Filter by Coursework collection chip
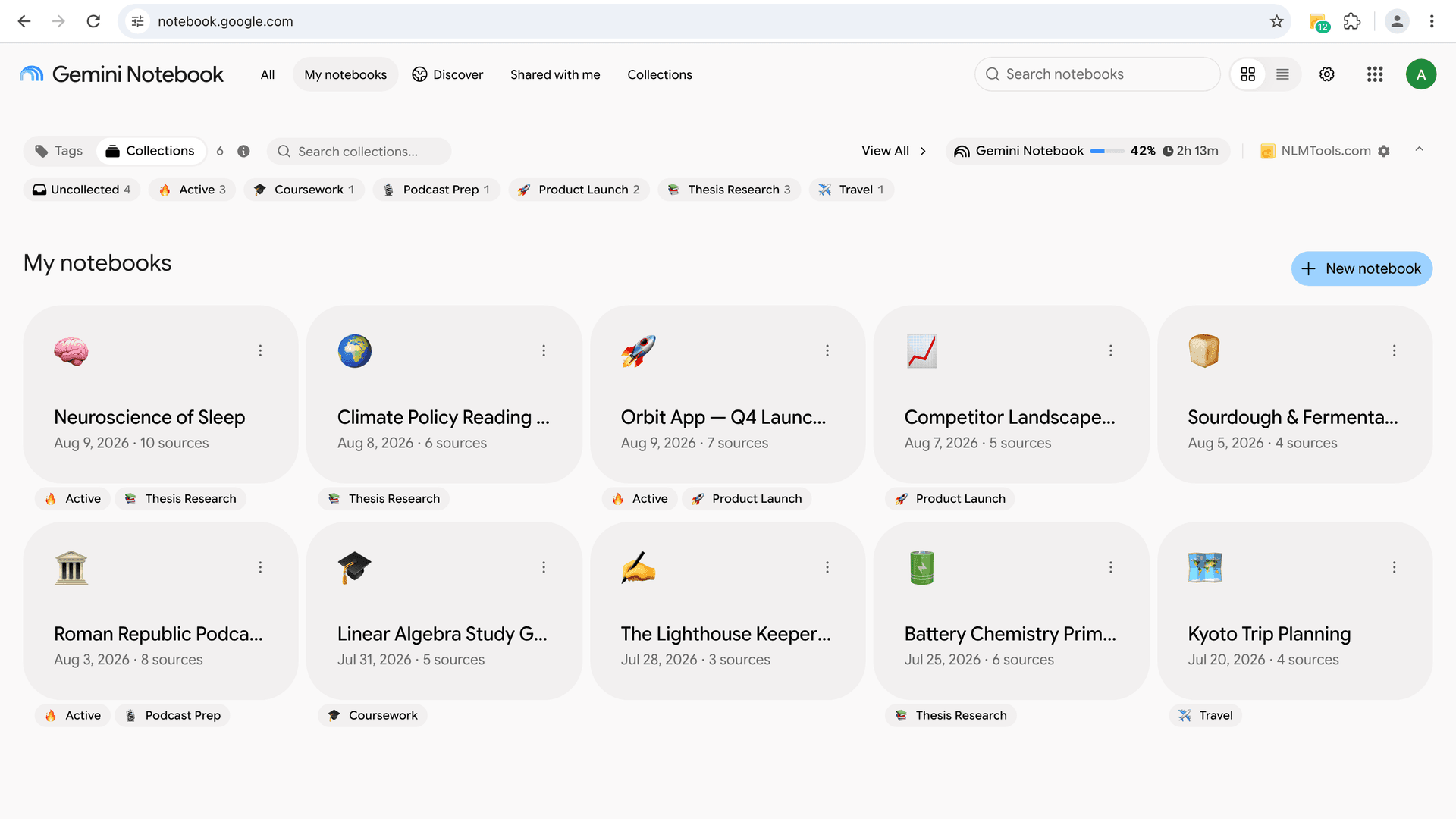The height and width of the screenshot is (819, 1456). pos(304,190)
